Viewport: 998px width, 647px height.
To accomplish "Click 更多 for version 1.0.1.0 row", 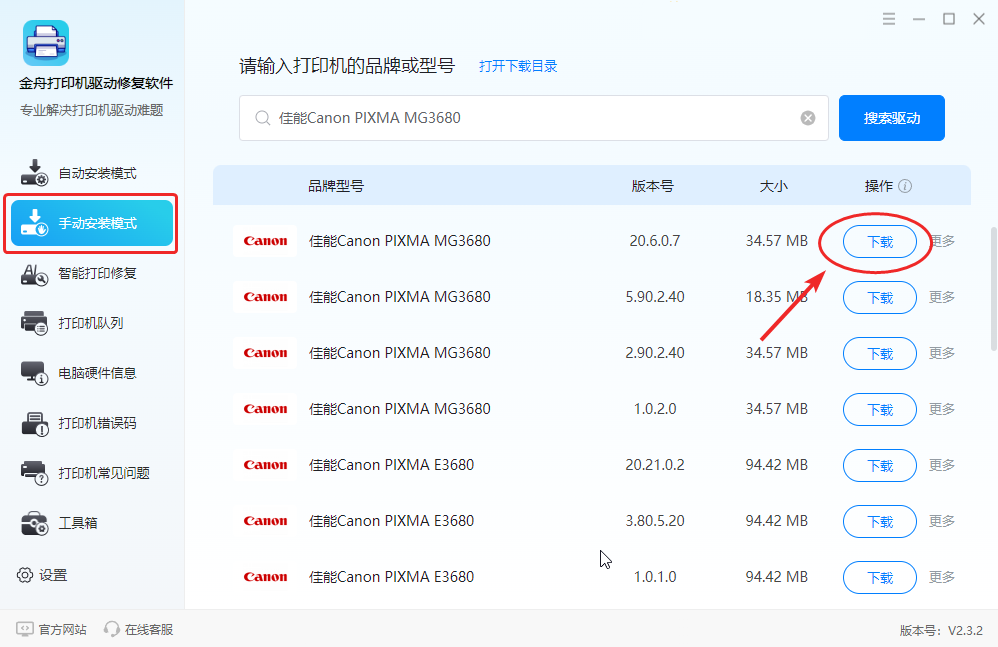I will (942, 577).
